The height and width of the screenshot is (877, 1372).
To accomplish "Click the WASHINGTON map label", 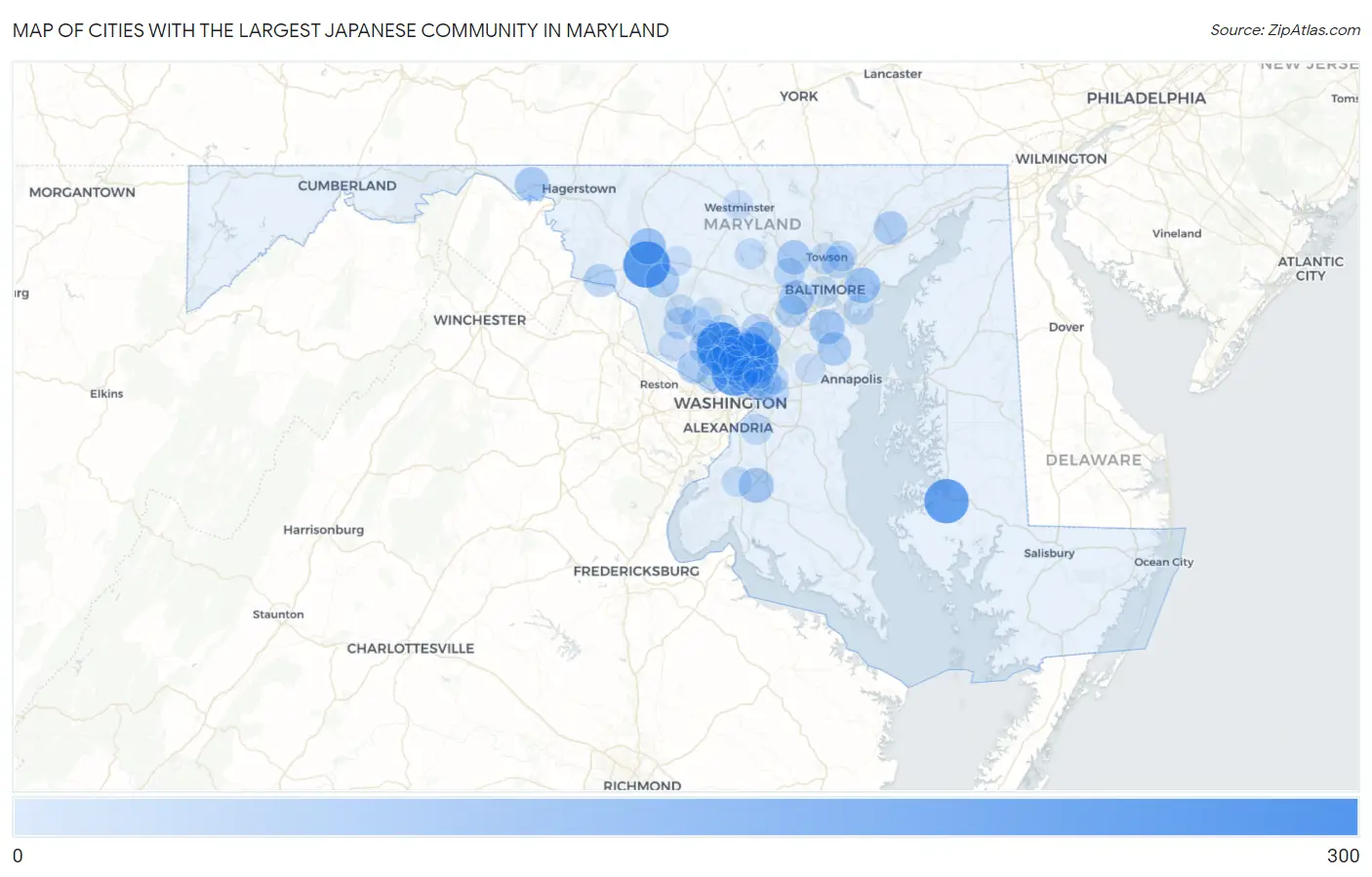I will click(x=730, y=403).
